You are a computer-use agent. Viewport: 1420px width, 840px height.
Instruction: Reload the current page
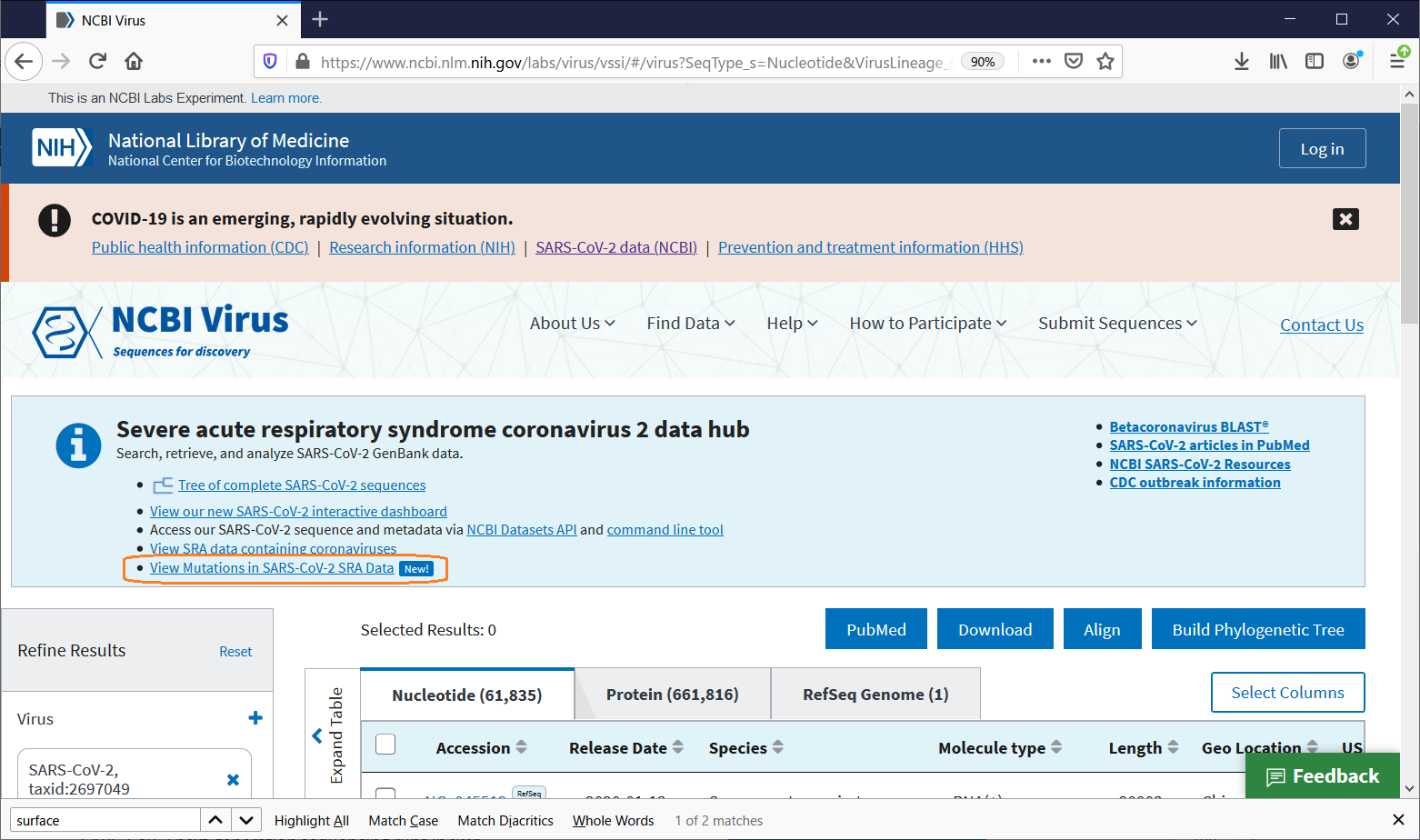tap(97, 62)
